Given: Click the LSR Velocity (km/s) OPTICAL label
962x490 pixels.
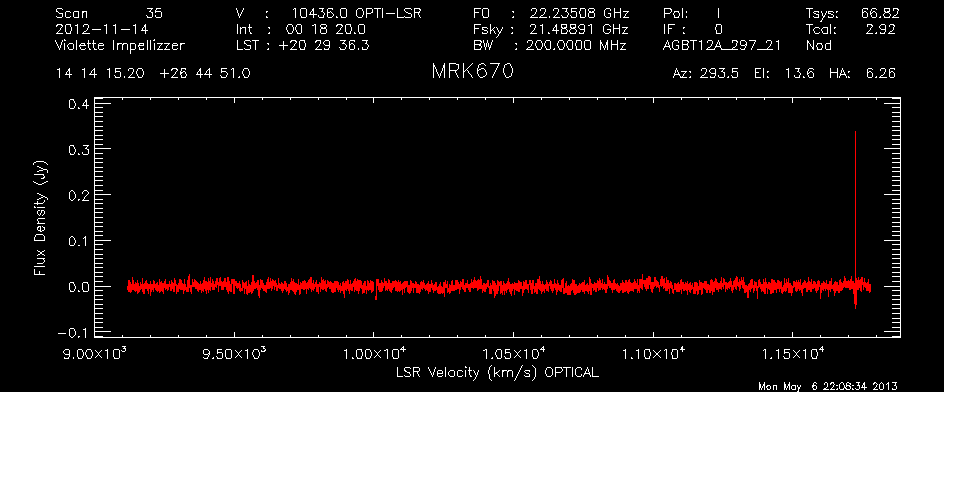Looking at the screenshot, I should coord(497,373).
